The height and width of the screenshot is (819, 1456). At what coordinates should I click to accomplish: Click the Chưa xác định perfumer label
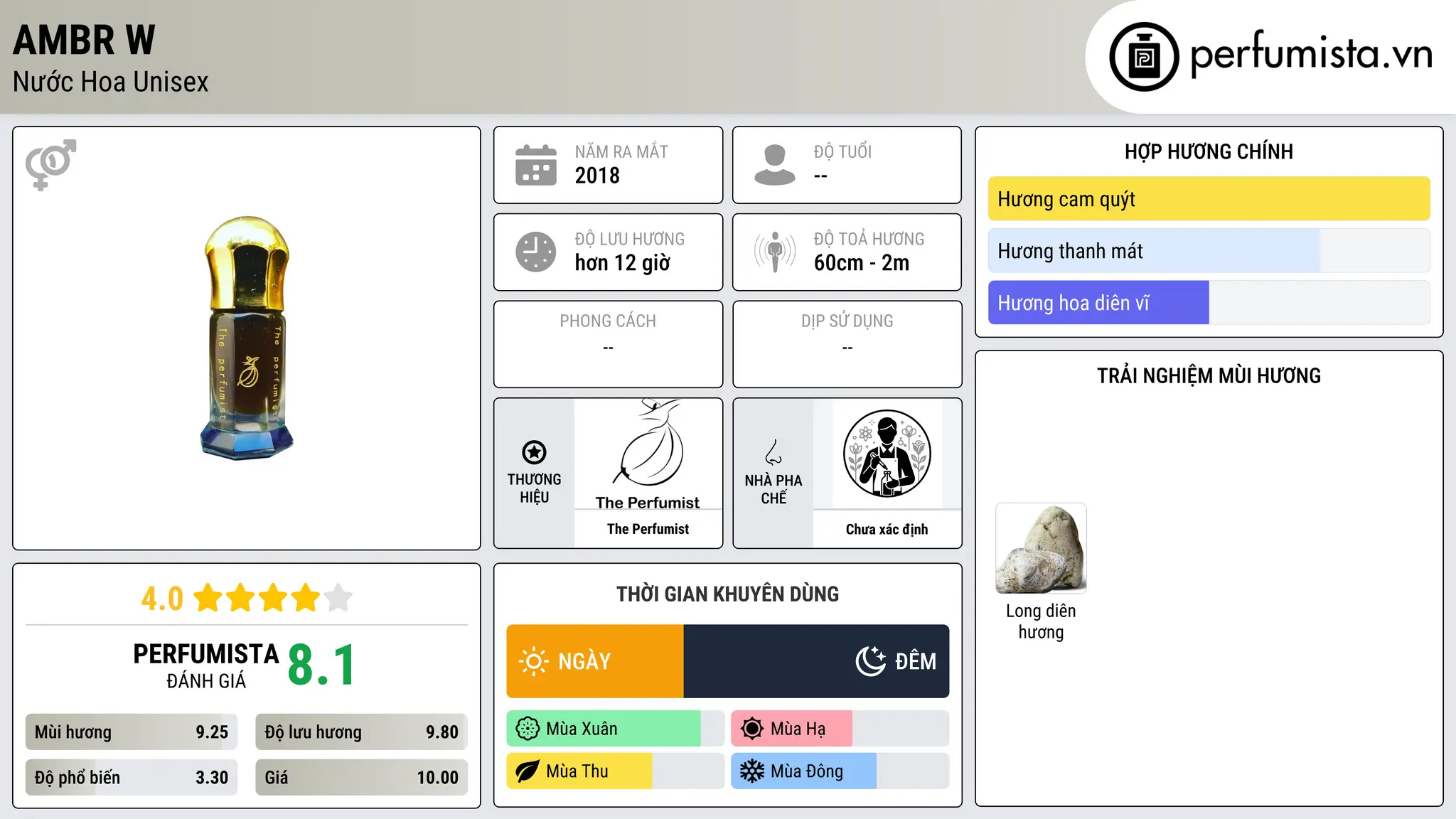887,529
